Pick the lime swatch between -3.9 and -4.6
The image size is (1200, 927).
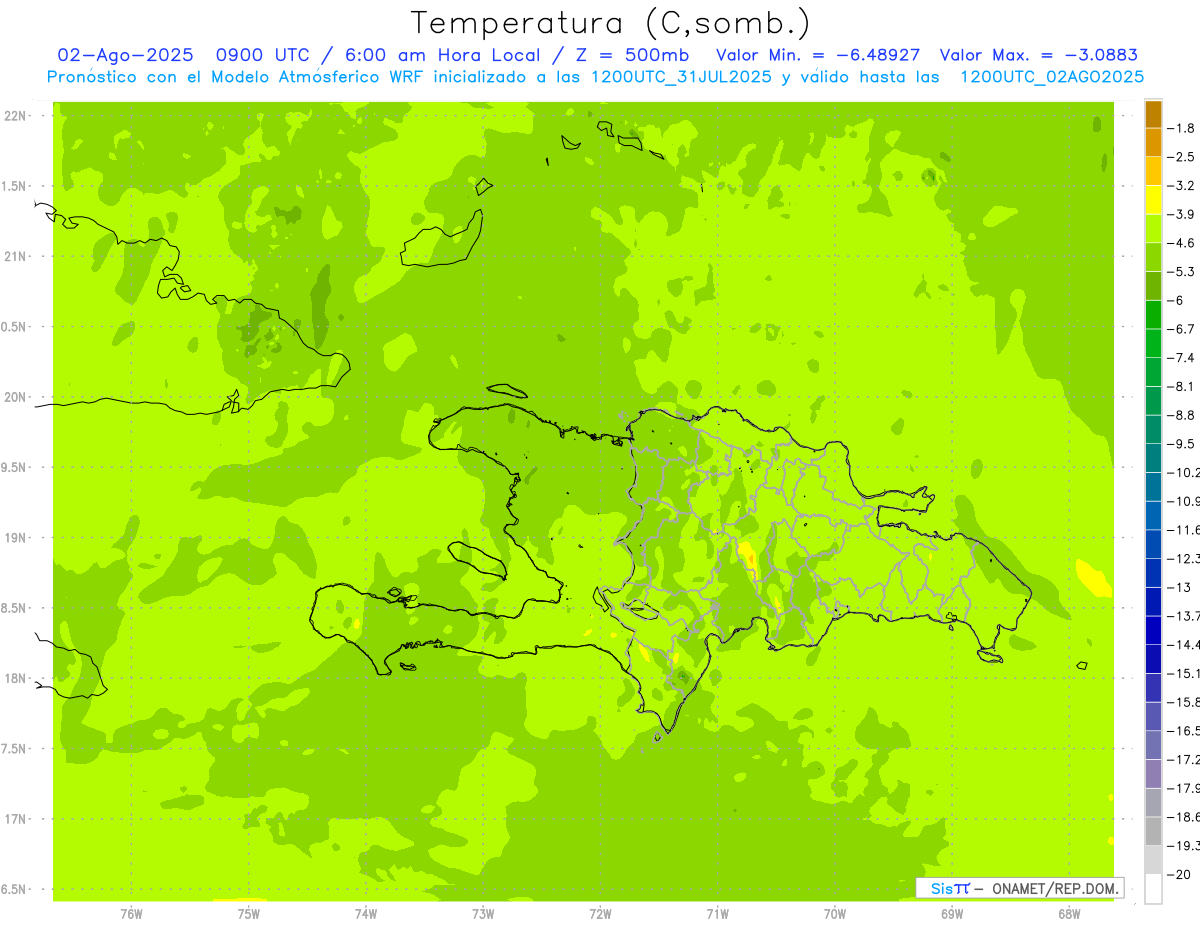[x=1153, y=229]
